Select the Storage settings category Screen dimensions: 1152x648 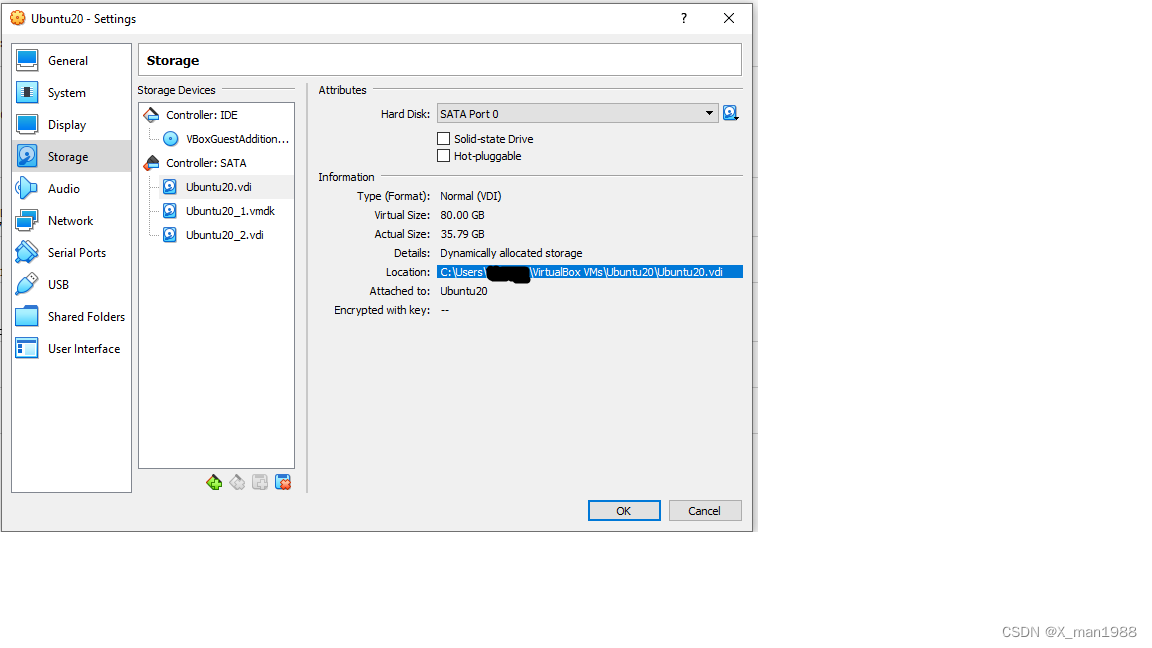coord(71,156)
